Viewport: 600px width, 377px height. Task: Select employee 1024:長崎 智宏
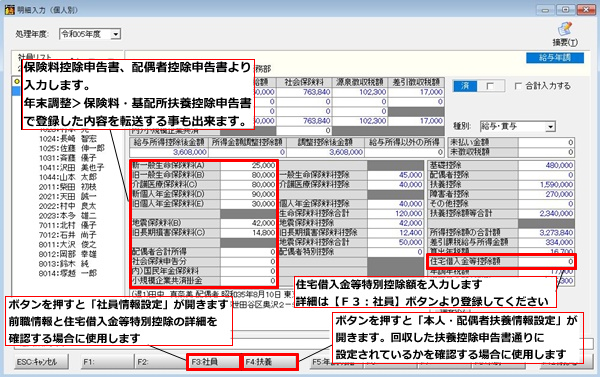click(x=68, y=139)
